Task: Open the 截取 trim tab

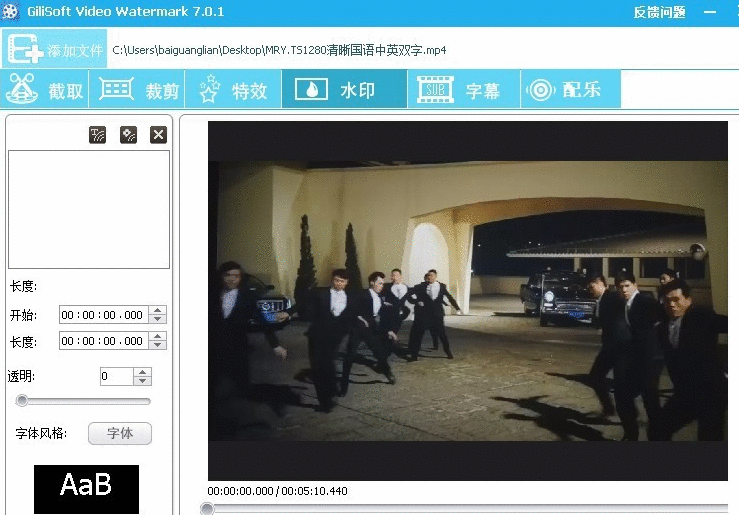Action: click(45, 89)
